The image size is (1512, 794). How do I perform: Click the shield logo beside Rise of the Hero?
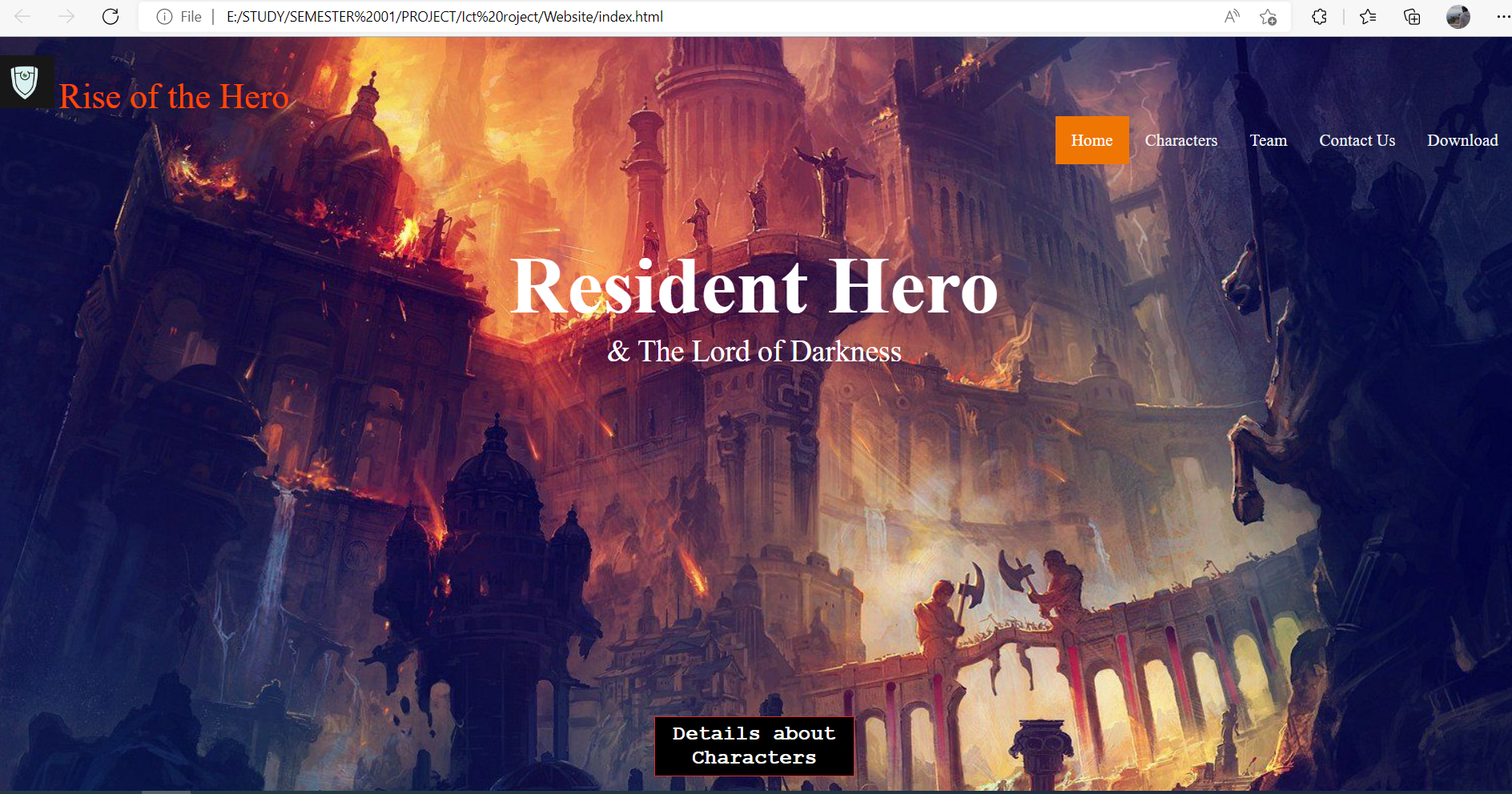pos(26,82)
